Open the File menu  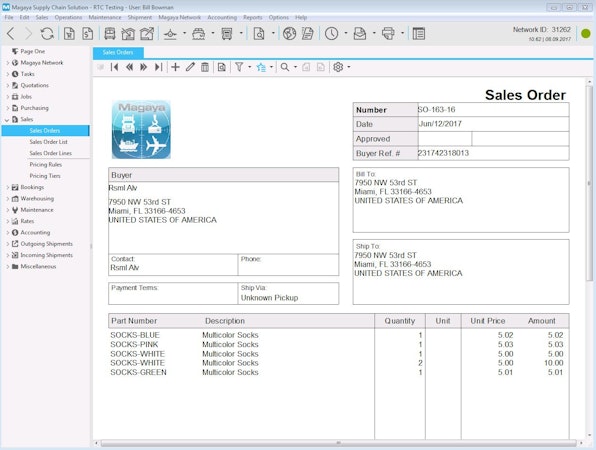[9, 17]
